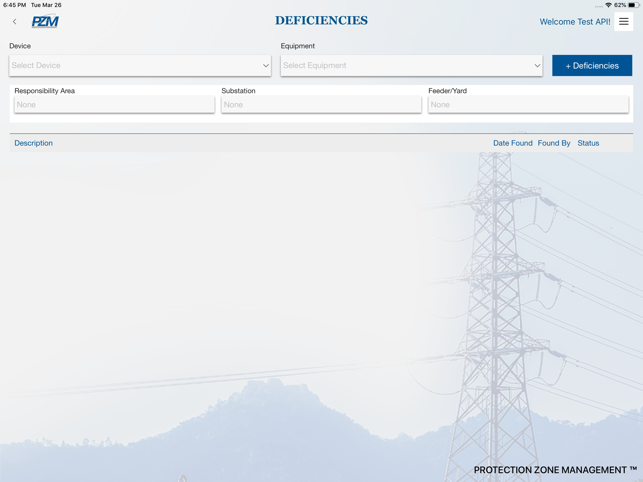Screen dimensions: 643x482
Task: Click the Device label
Action: (x=20, y=46)
